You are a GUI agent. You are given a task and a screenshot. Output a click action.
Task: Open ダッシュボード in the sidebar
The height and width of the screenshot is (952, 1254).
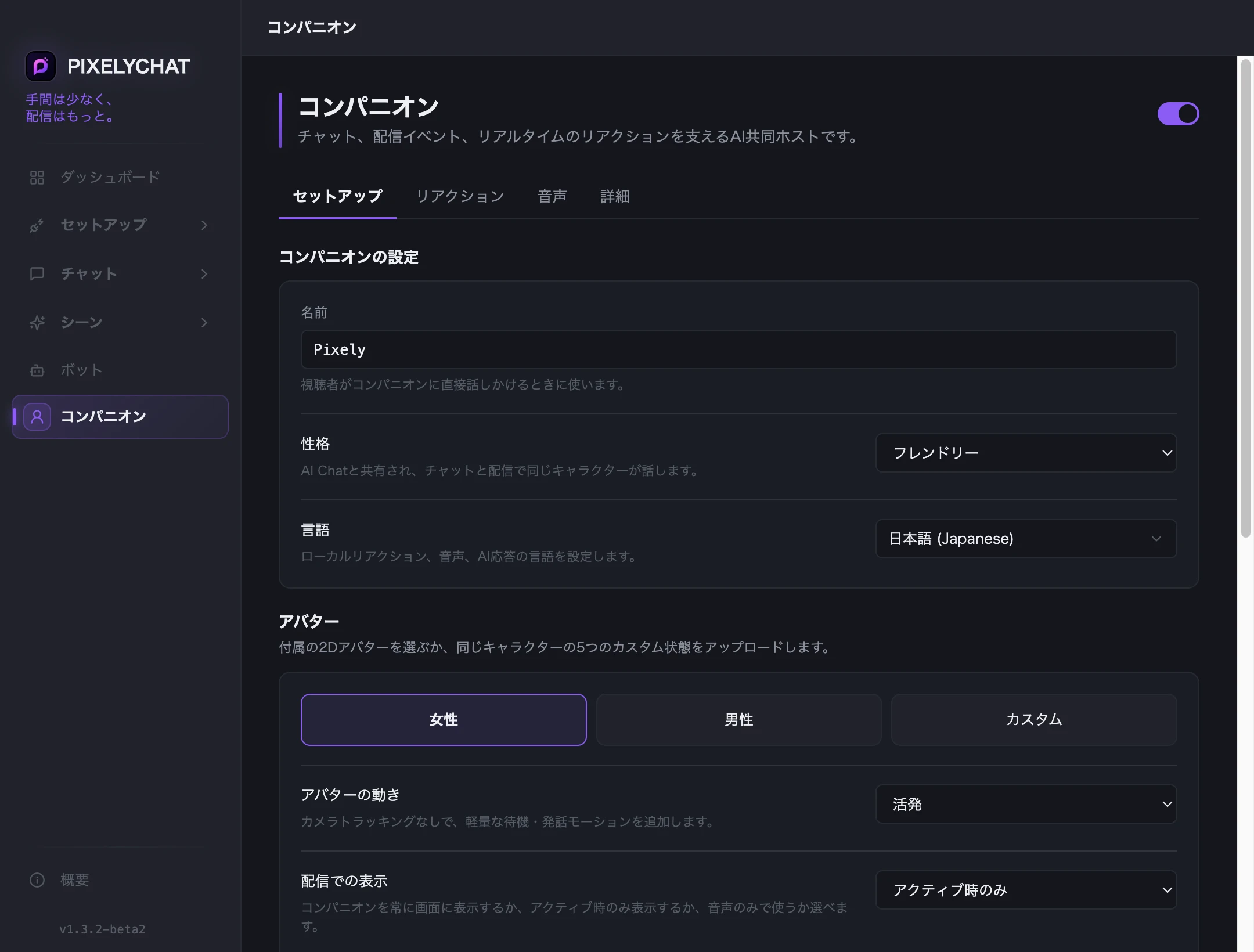(120, 178)
